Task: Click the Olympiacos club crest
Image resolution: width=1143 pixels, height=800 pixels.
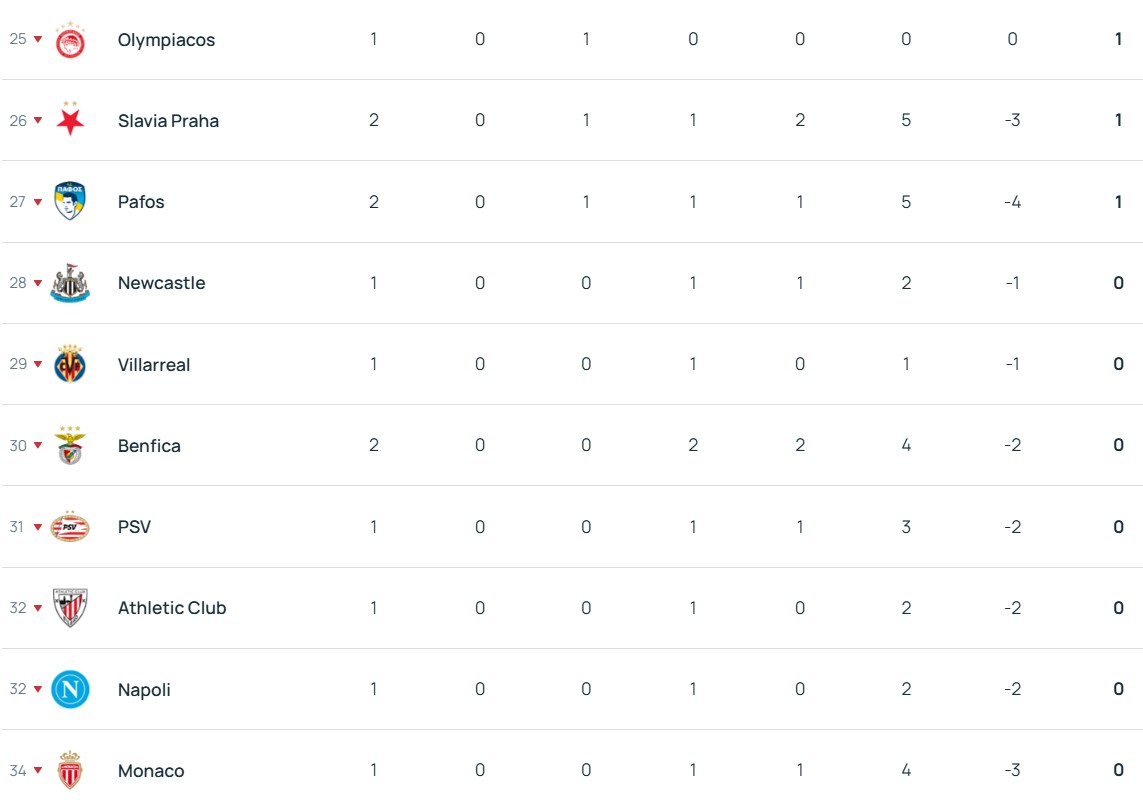Action: (70, 40)
